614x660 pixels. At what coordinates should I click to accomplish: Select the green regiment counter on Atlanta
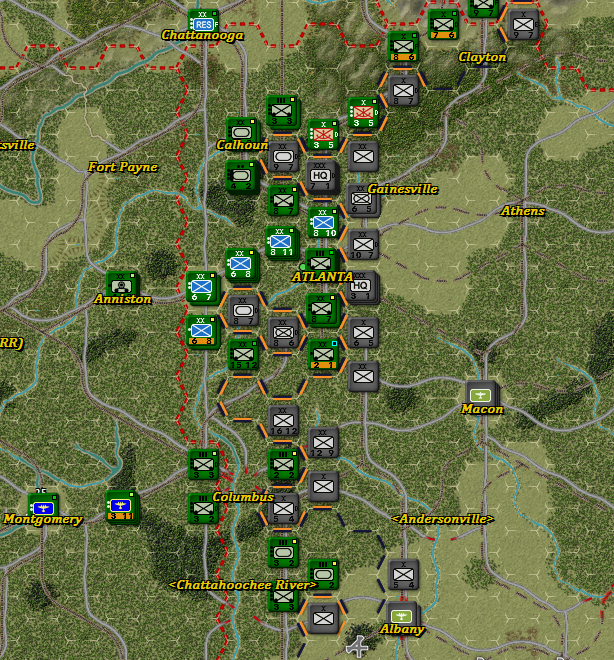pos(321,261)
